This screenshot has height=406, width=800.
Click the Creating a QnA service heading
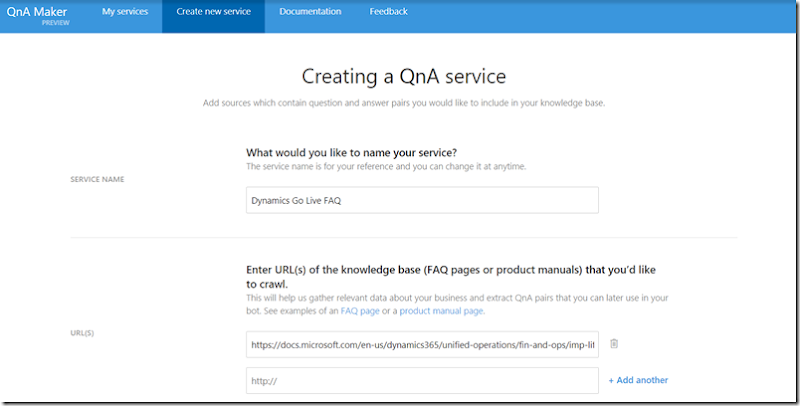(x=404, y=77)
